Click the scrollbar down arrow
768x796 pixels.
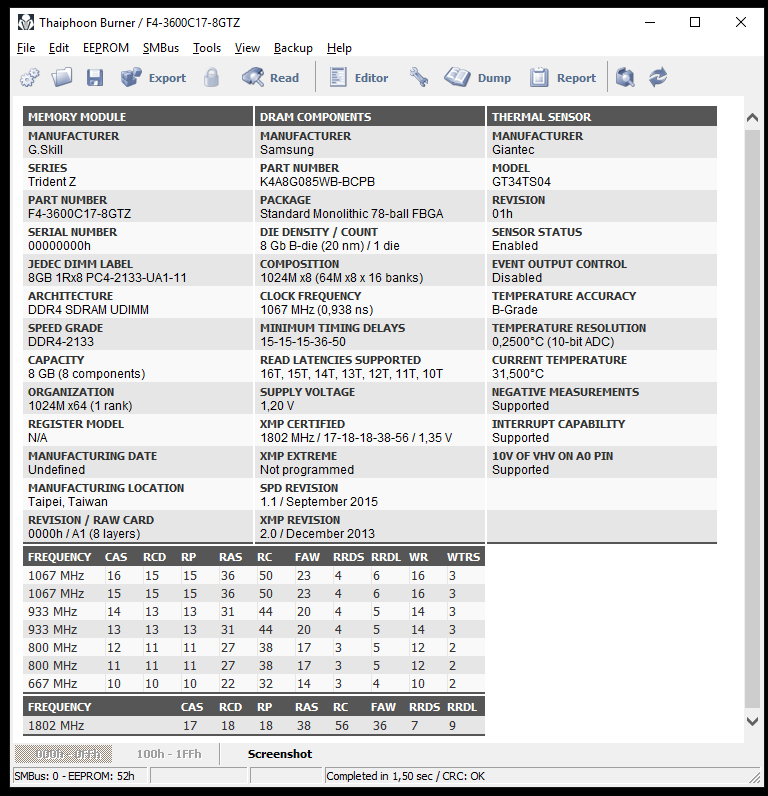[x=752, y=720]
